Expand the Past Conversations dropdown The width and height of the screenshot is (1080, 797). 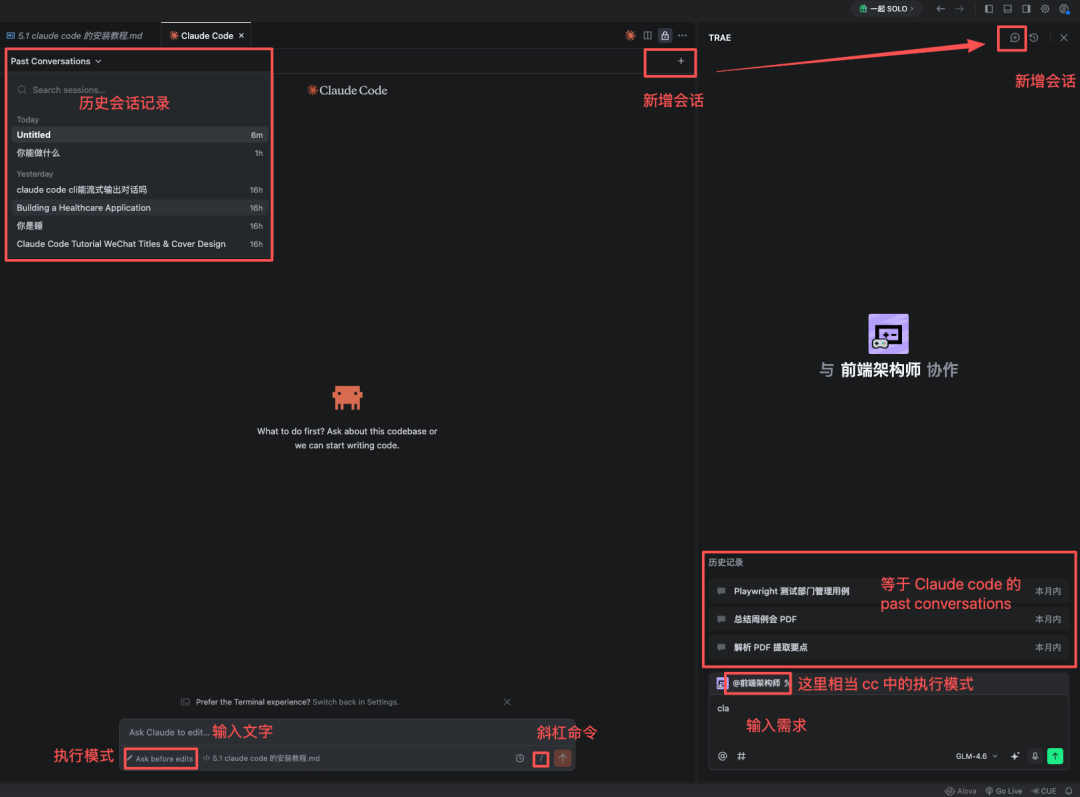pos(56,61)
